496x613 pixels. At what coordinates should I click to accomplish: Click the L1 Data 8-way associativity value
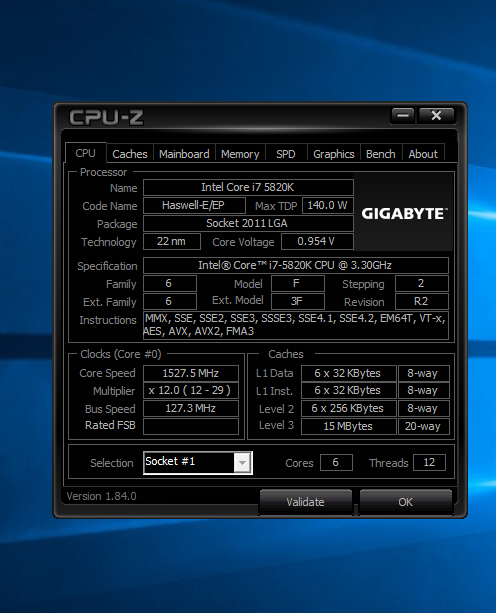[x=423, y=373]
